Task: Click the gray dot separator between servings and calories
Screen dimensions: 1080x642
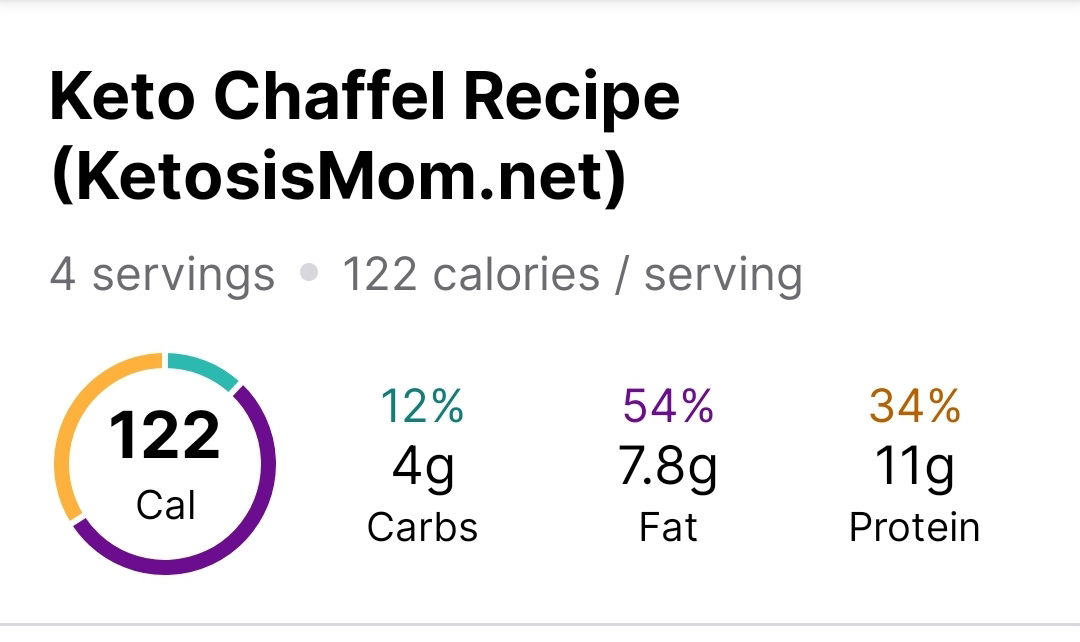Action: pyautogui.click(x=309, y=272)
